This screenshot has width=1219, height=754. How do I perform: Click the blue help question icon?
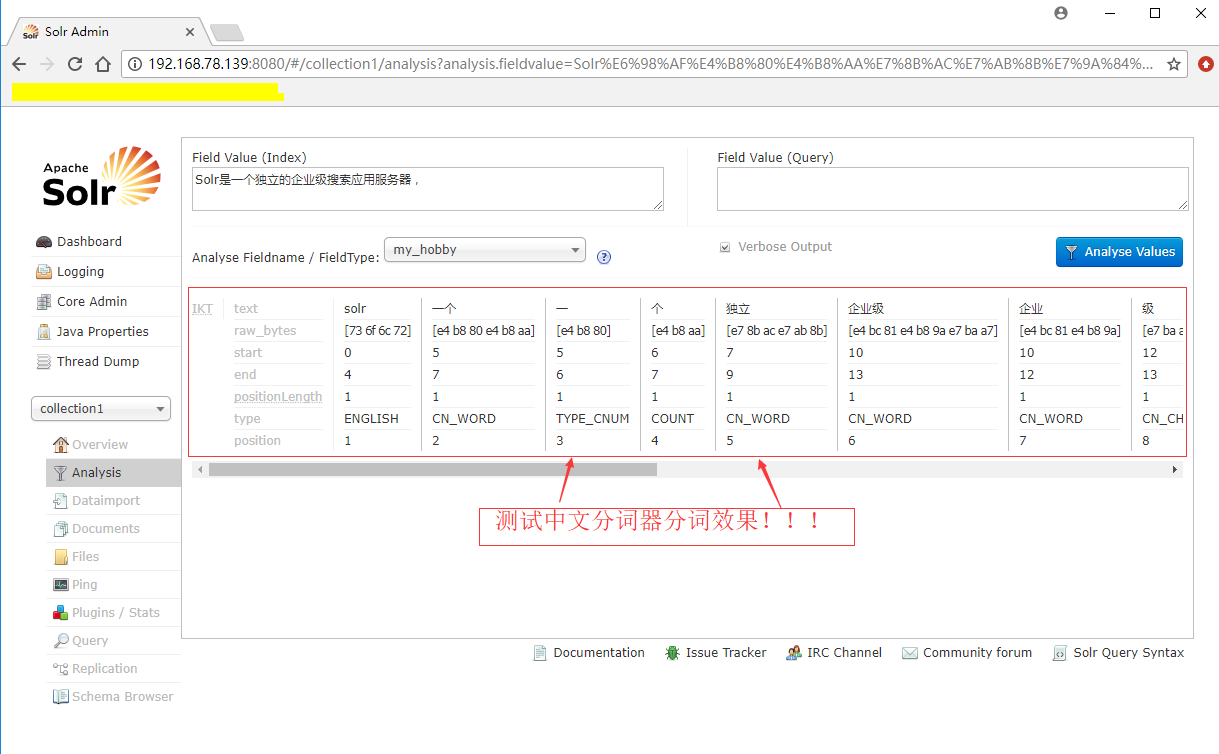click(604, 257)
